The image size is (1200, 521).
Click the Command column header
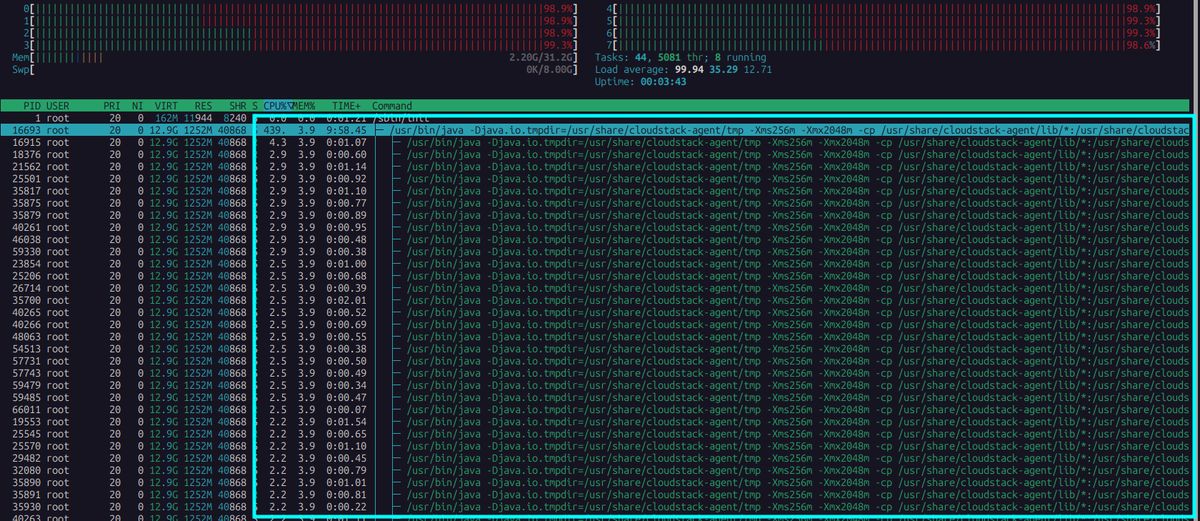coord(392,105)
